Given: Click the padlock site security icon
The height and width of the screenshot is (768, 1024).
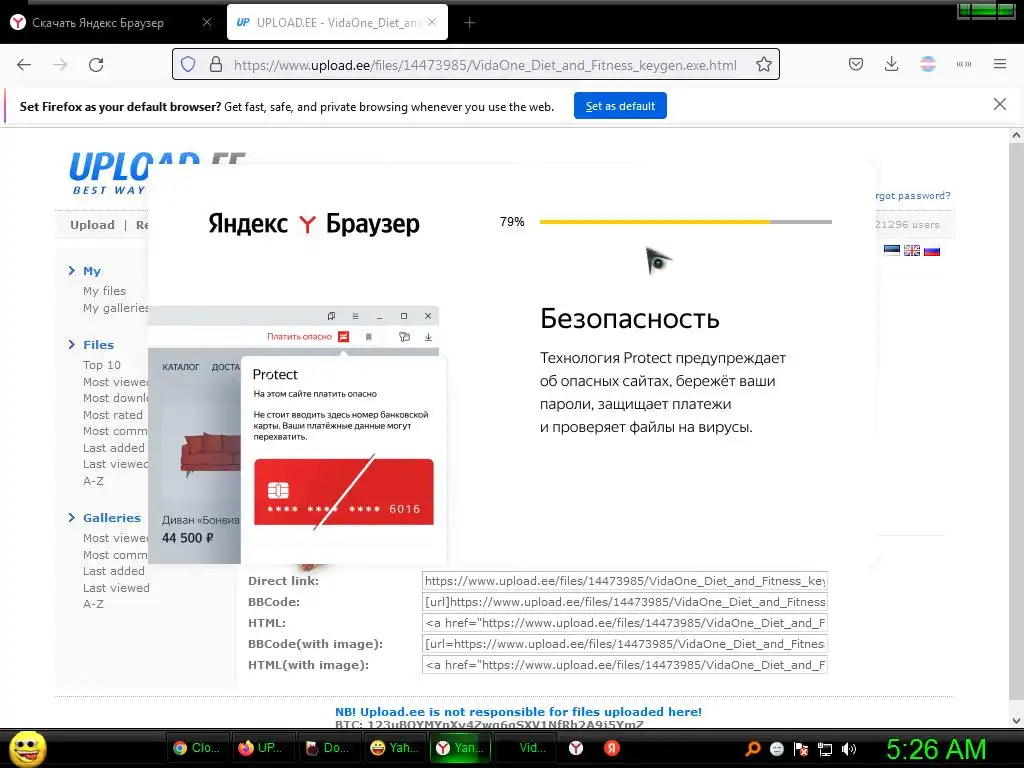Looking at the screenshot, I should tap(216, 65).
